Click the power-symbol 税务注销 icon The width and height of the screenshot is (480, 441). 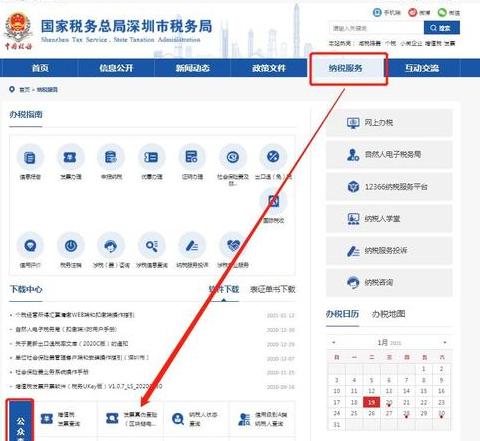coord(71,246)
